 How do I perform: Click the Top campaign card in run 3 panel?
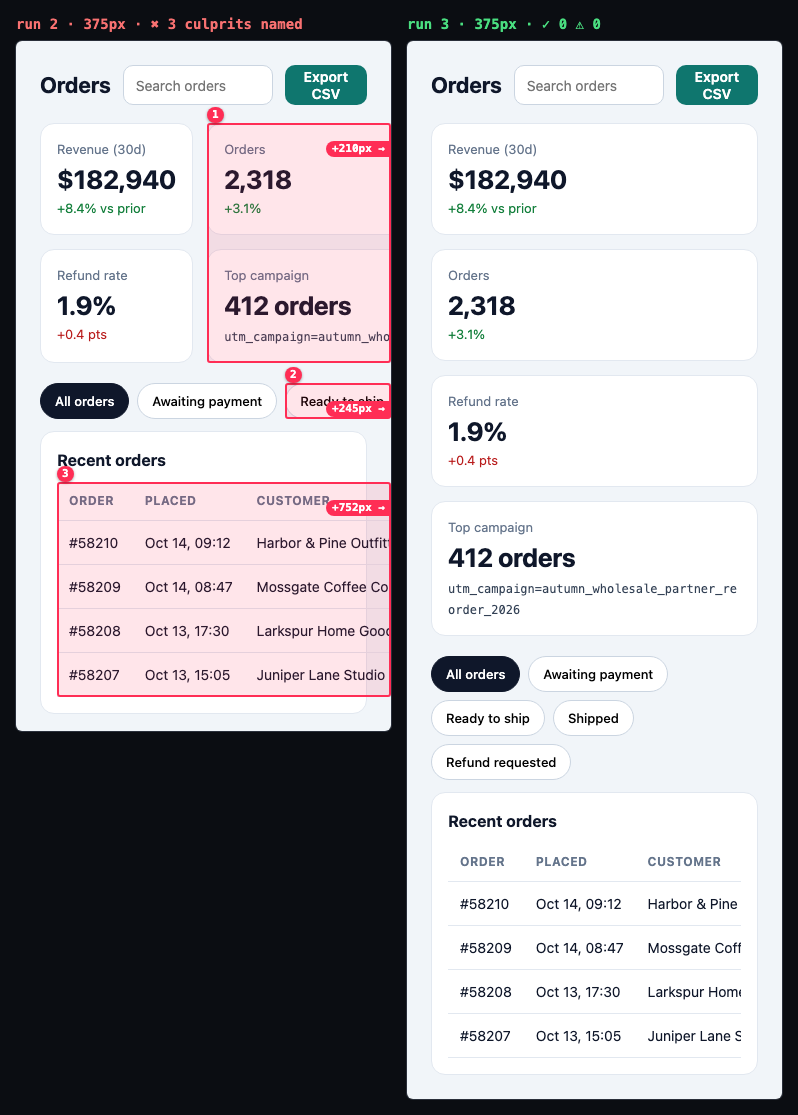(595, 568)
